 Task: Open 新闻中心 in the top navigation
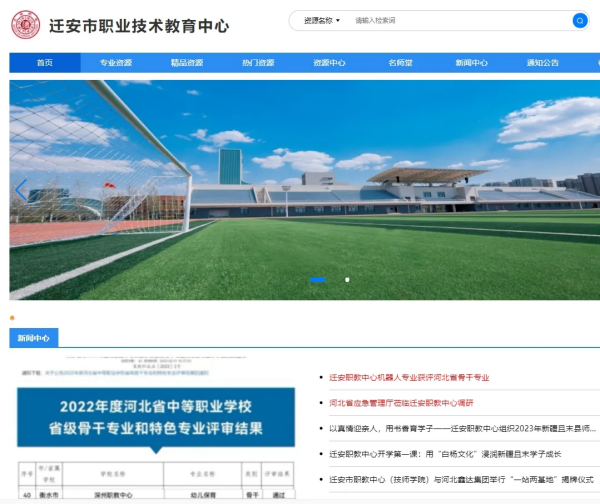[x=471, y=63]
